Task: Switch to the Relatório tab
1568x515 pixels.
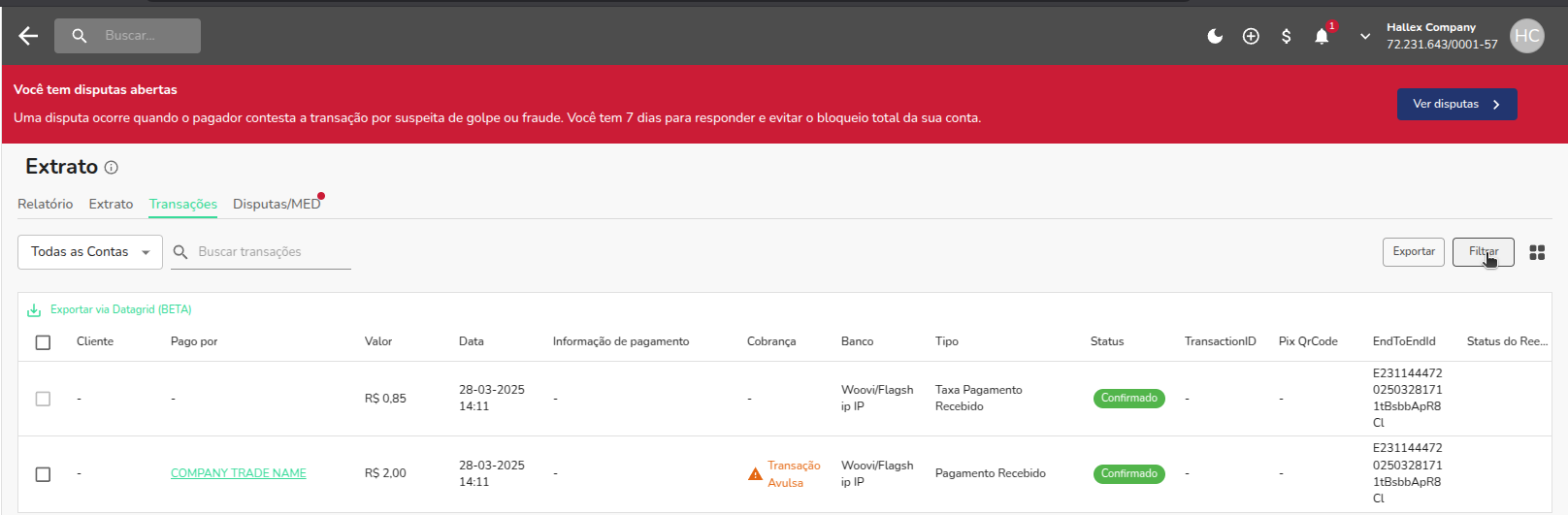Action: (x=45, y=205)
